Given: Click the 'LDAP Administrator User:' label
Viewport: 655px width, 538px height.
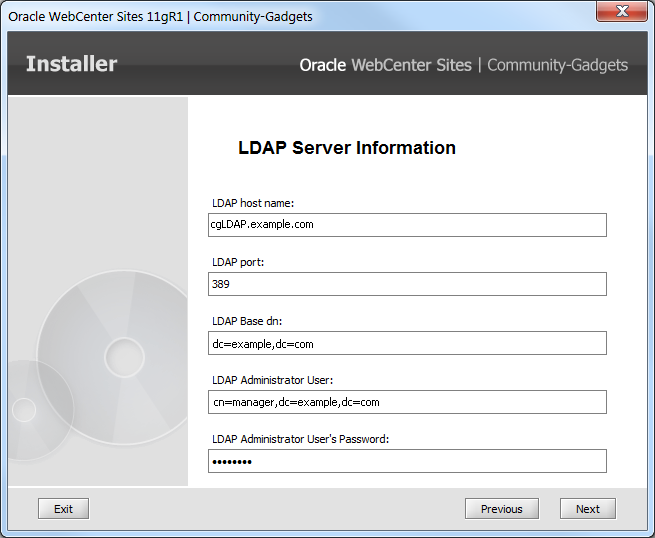Looking at the screenshot, I should (272, 380).
